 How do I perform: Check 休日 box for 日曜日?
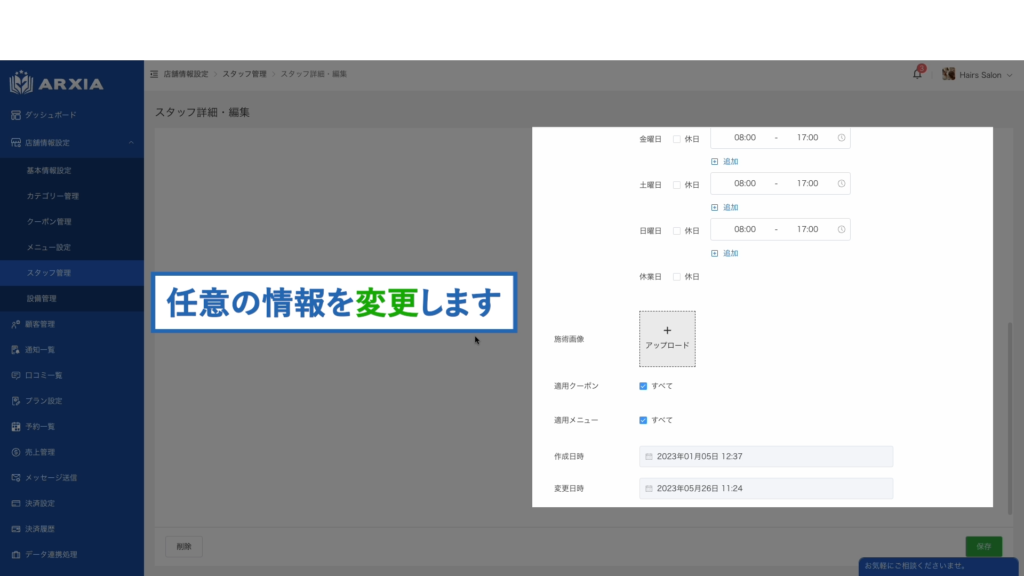point(677,231)
